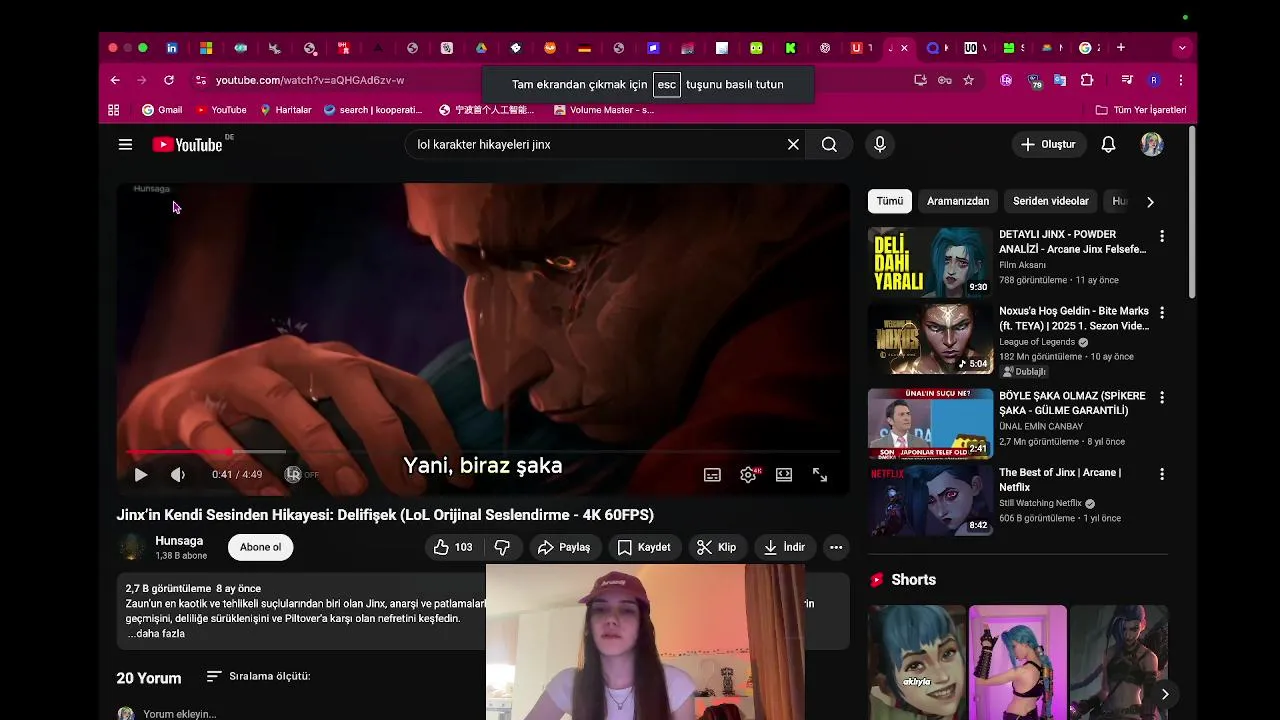This screenshot has width=1280, height=720.
Task: Open the Hunsaga channel name link
Action: click(179, 541)
